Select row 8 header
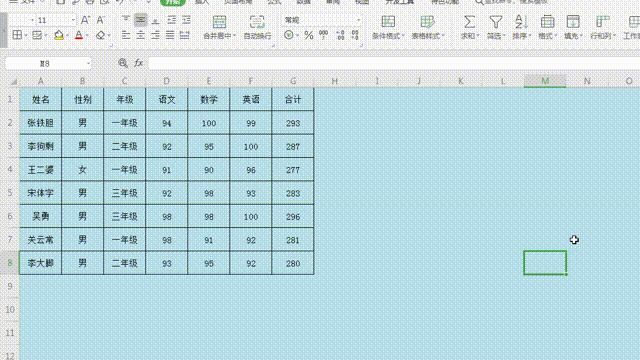 tap(10, 263)
